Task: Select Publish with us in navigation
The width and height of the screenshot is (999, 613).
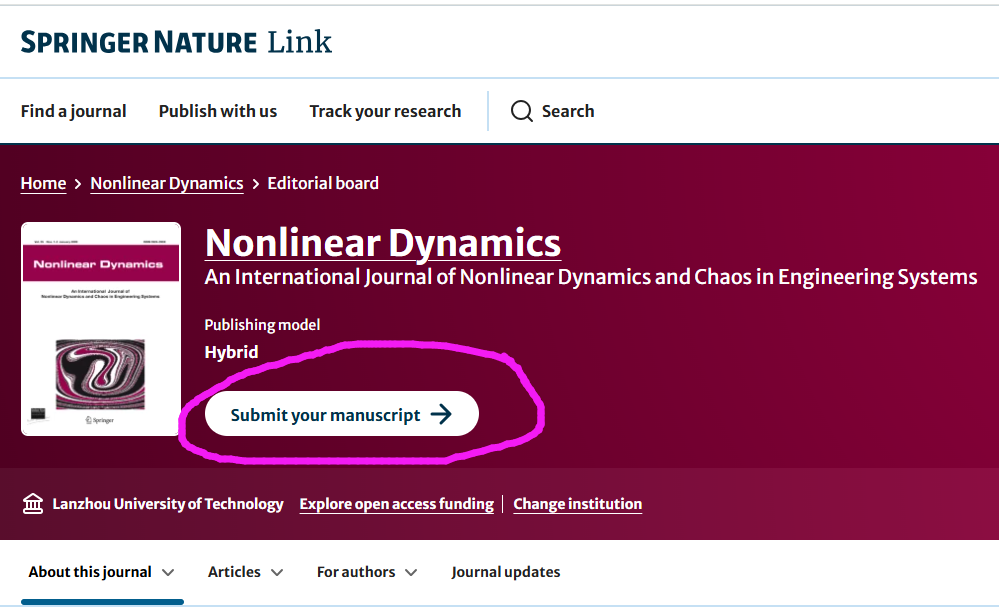Action: click(x=218, y=111)
